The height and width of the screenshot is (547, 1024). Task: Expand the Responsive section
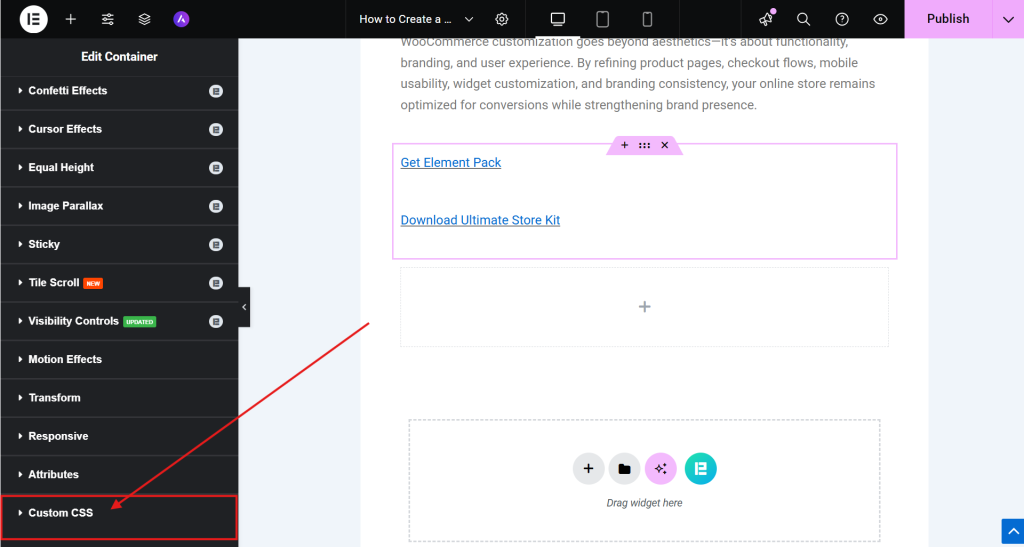119,436
